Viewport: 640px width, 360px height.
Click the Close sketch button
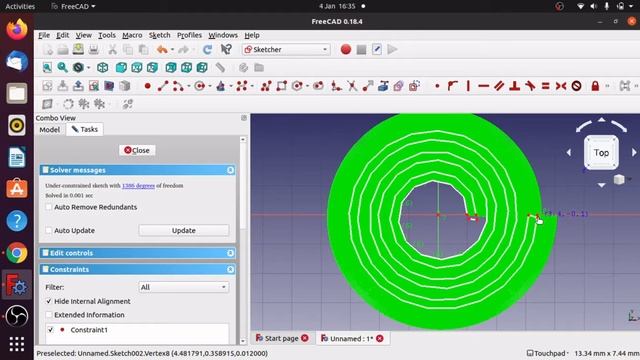137,150
